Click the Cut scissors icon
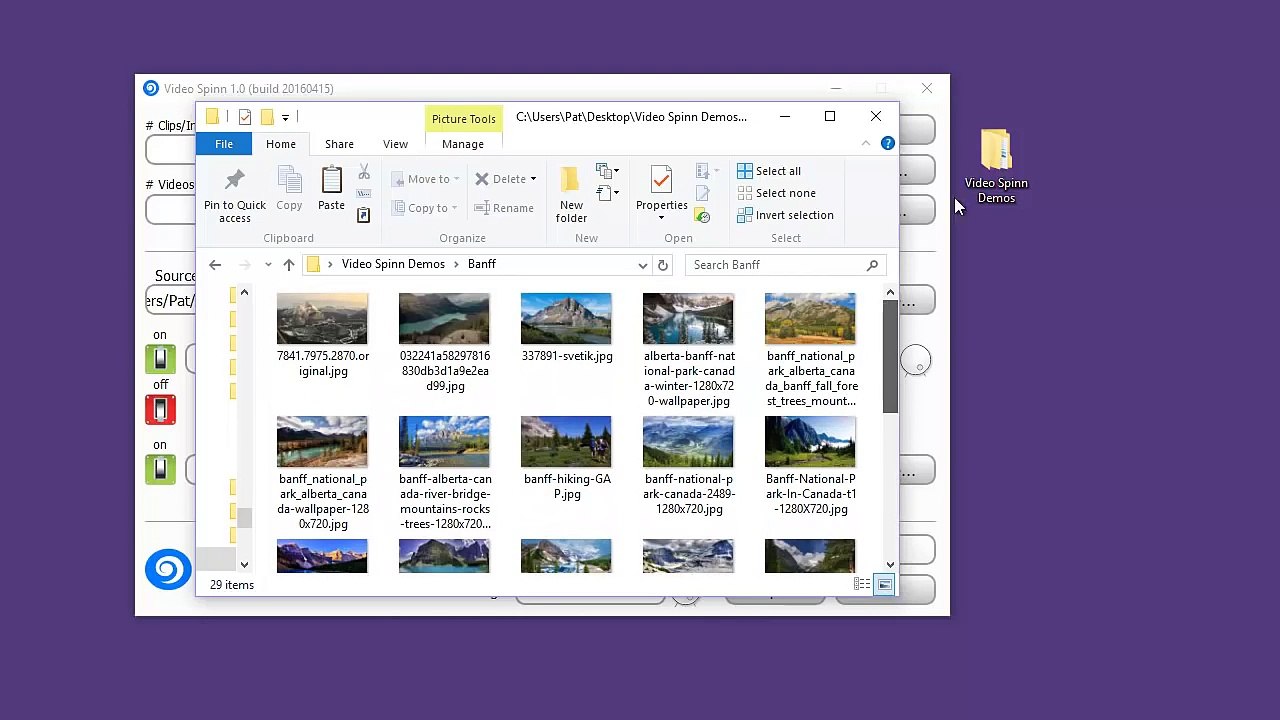This screenshot has height=720, width=1280. click(x=364, y=172)
